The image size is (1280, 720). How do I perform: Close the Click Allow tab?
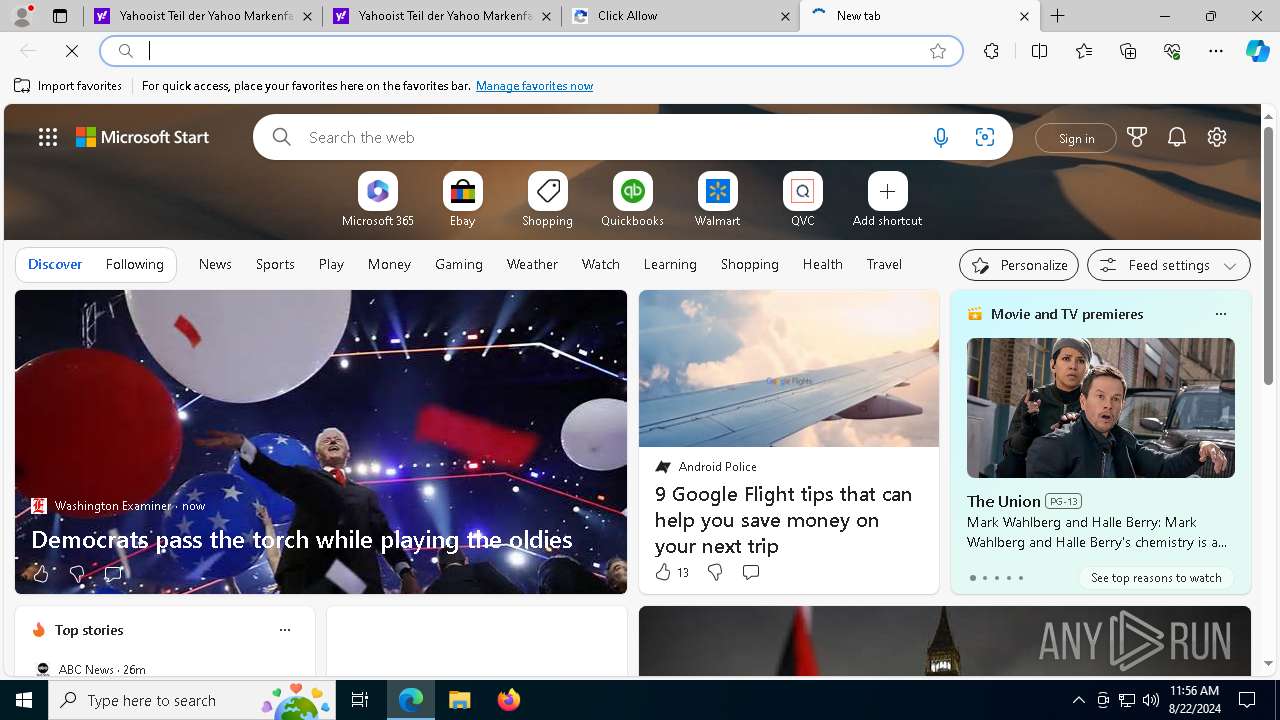(785, 16)
